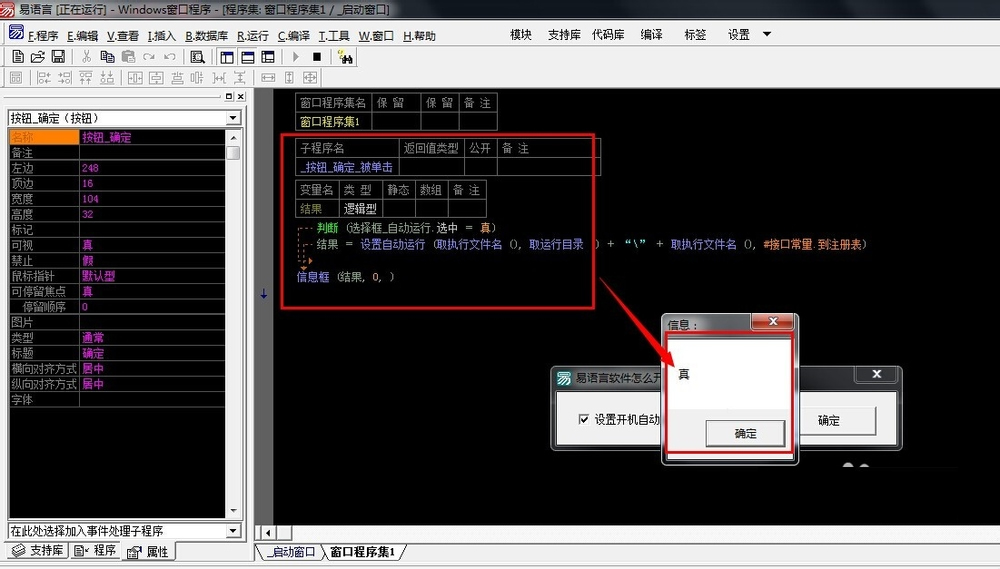Click the Copy toolbar icon
This screenshot has height=569, width=1000.
[x=107, y=57]
